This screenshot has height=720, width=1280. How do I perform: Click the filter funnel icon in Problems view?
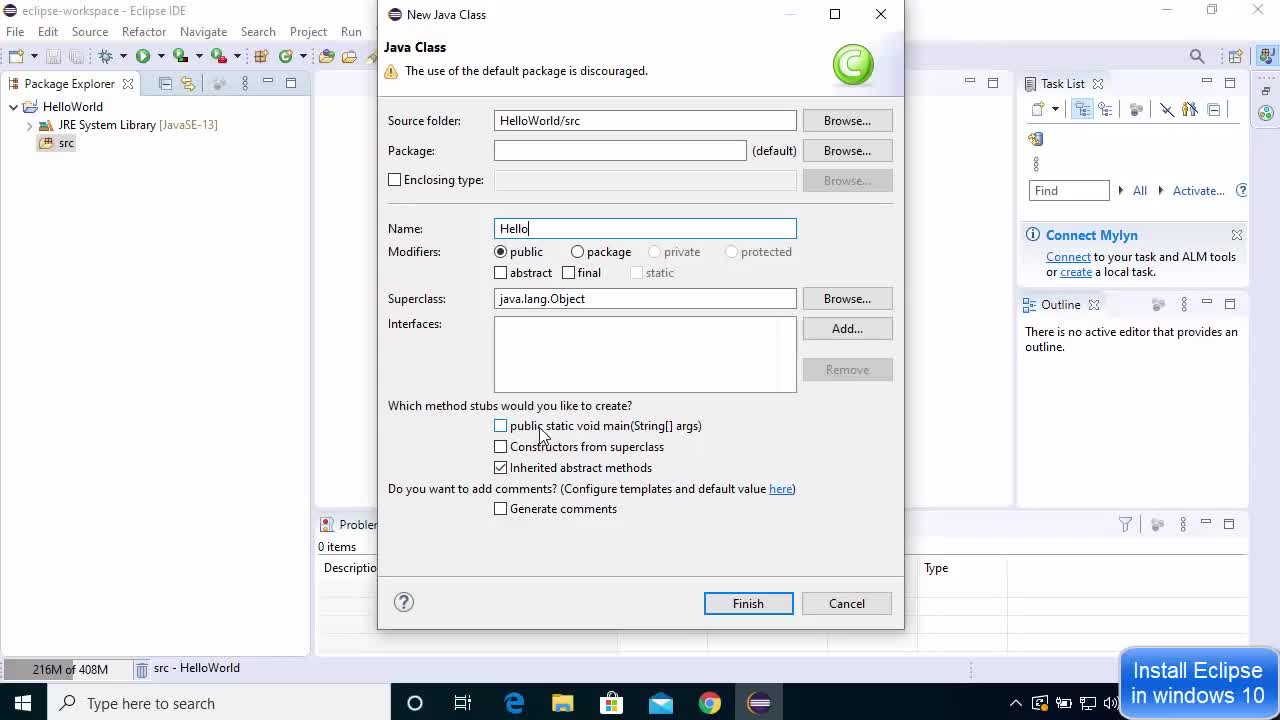(1125, 524)
